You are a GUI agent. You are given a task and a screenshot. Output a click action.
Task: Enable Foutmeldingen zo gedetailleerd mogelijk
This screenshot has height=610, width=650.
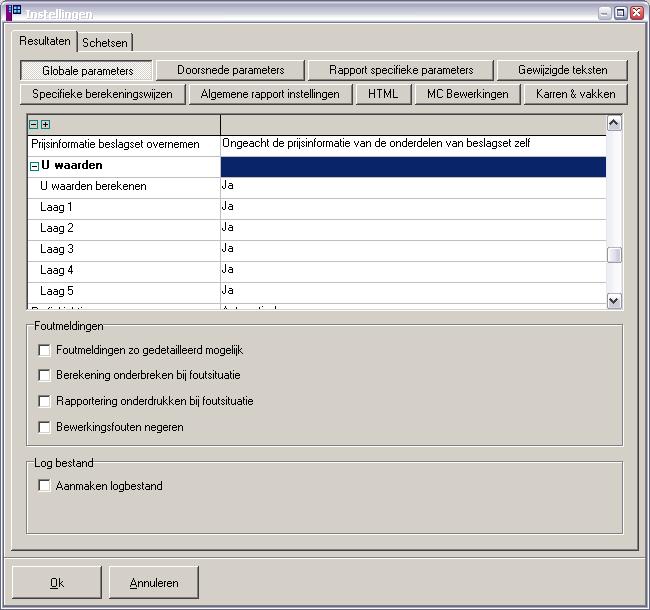(44, 350)
